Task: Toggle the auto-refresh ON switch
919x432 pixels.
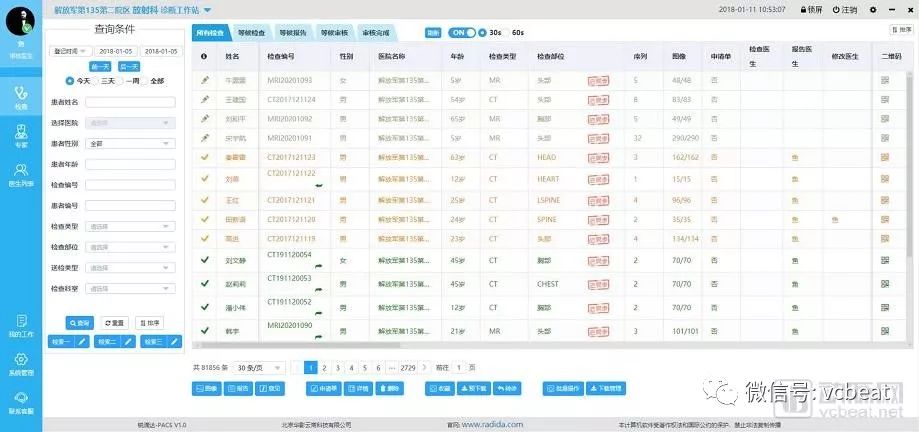Action: pos(462,33)
